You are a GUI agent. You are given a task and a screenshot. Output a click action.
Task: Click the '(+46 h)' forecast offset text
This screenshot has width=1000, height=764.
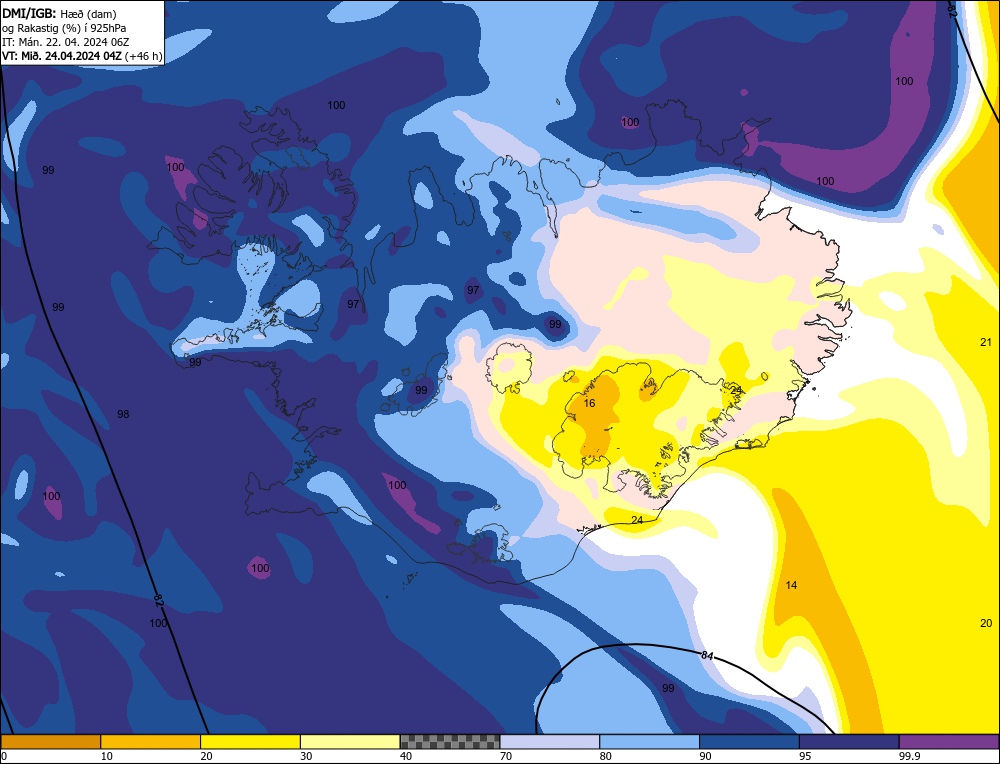click(143, 55)
